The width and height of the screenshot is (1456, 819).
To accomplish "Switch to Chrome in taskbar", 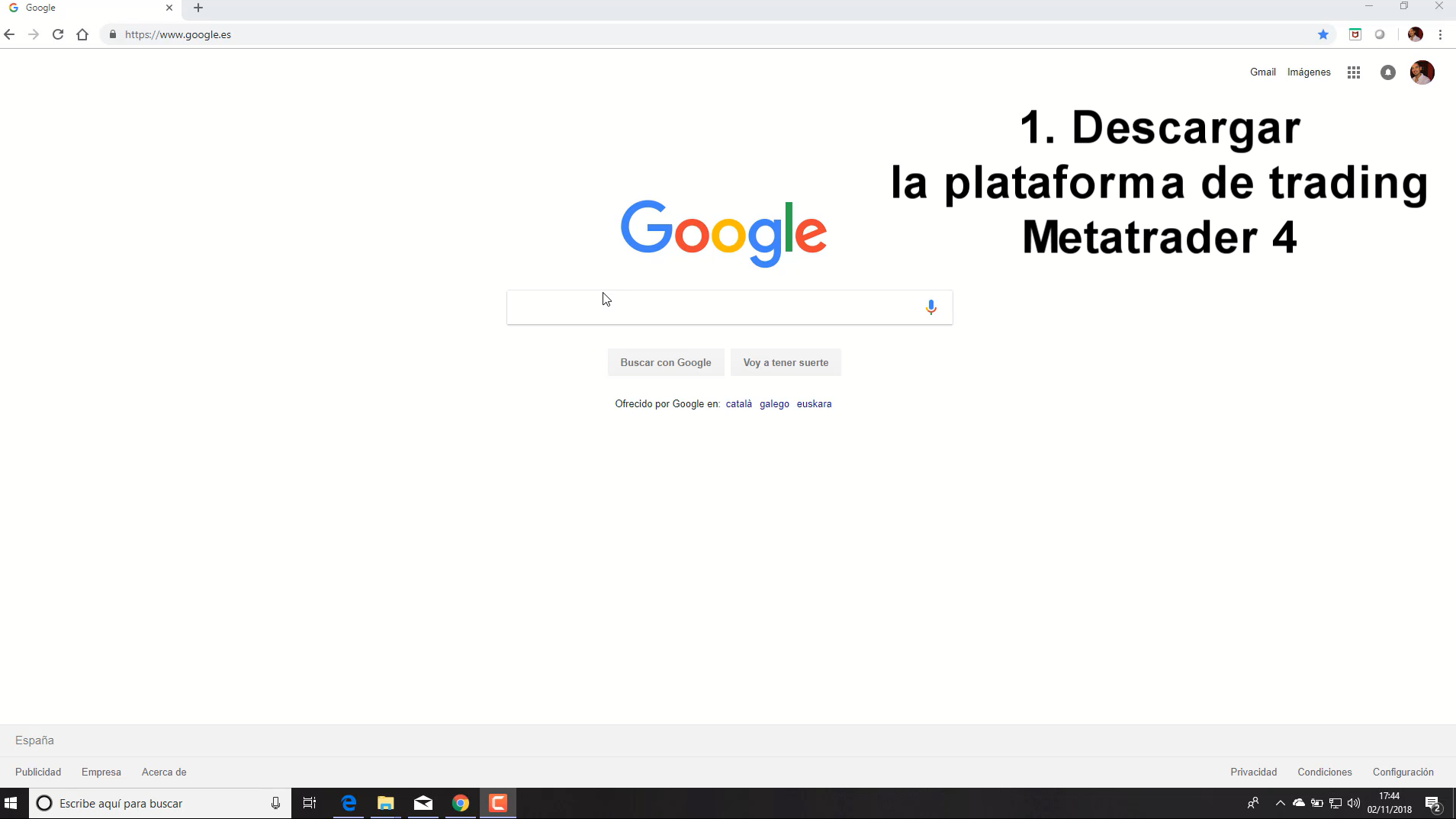I will pos(461,803).
